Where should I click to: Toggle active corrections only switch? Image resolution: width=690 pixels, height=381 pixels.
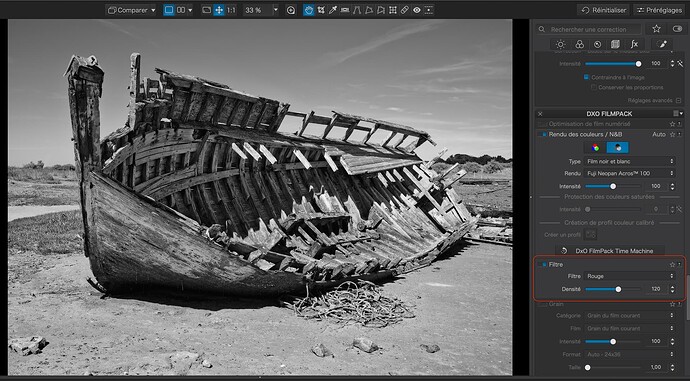[678, 29]
